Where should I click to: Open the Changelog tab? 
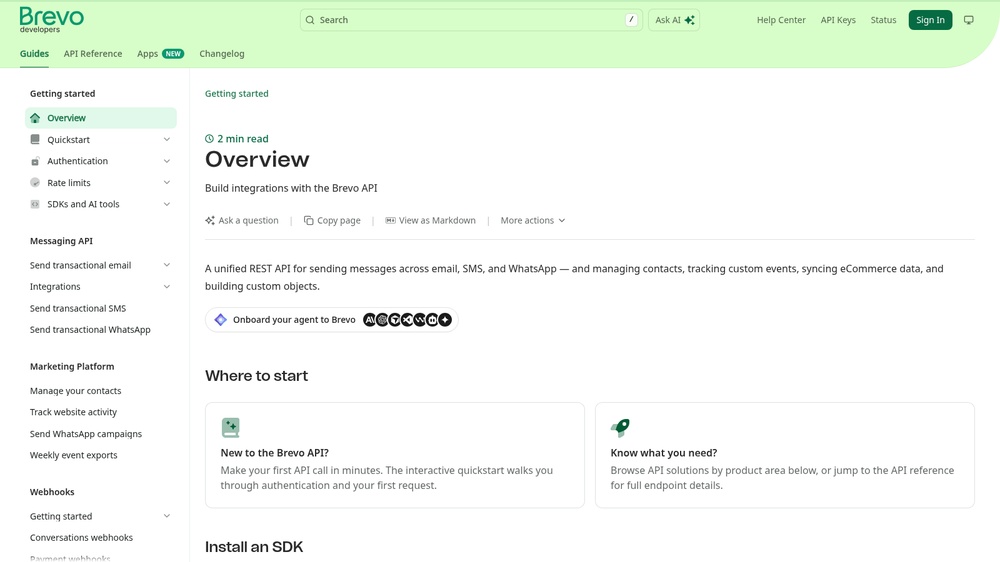(222, 54)
